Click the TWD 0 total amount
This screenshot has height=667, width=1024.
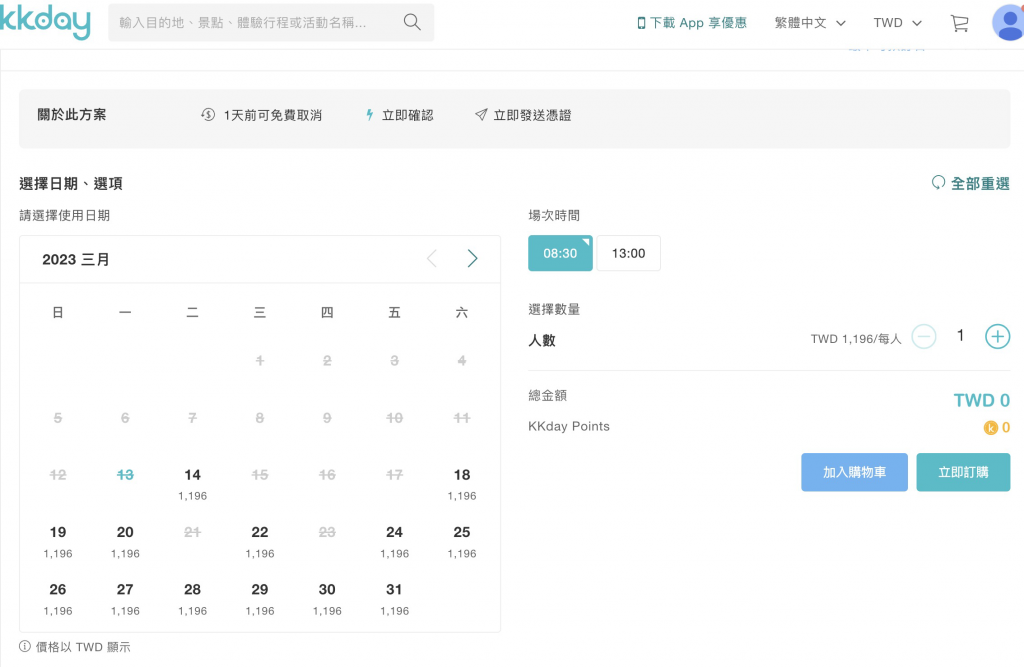[x=982, y=400]
